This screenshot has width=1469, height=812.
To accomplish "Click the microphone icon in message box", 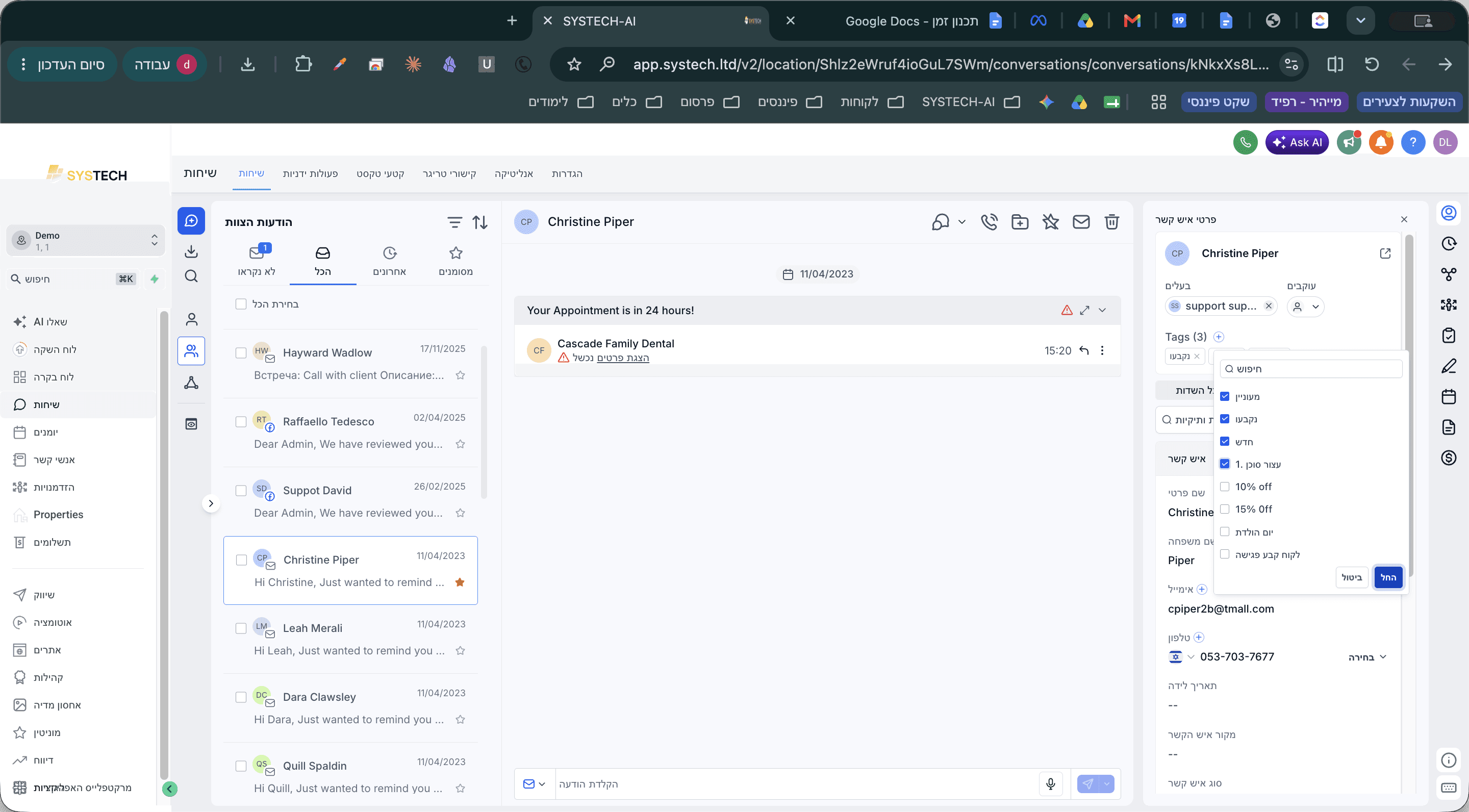I will point(1050,784).
